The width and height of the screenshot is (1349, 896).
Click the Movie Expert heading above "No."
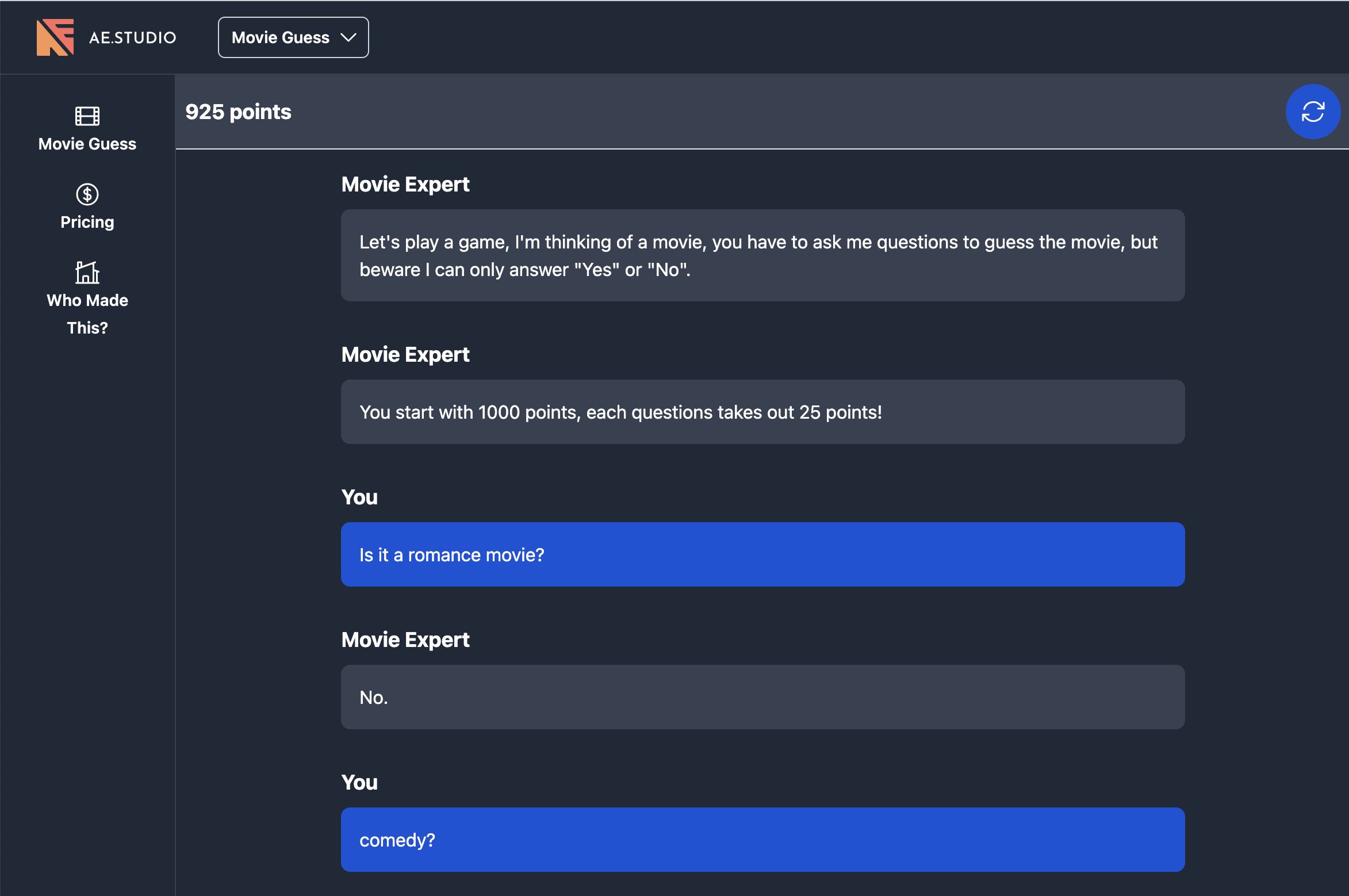pos(405,640)
